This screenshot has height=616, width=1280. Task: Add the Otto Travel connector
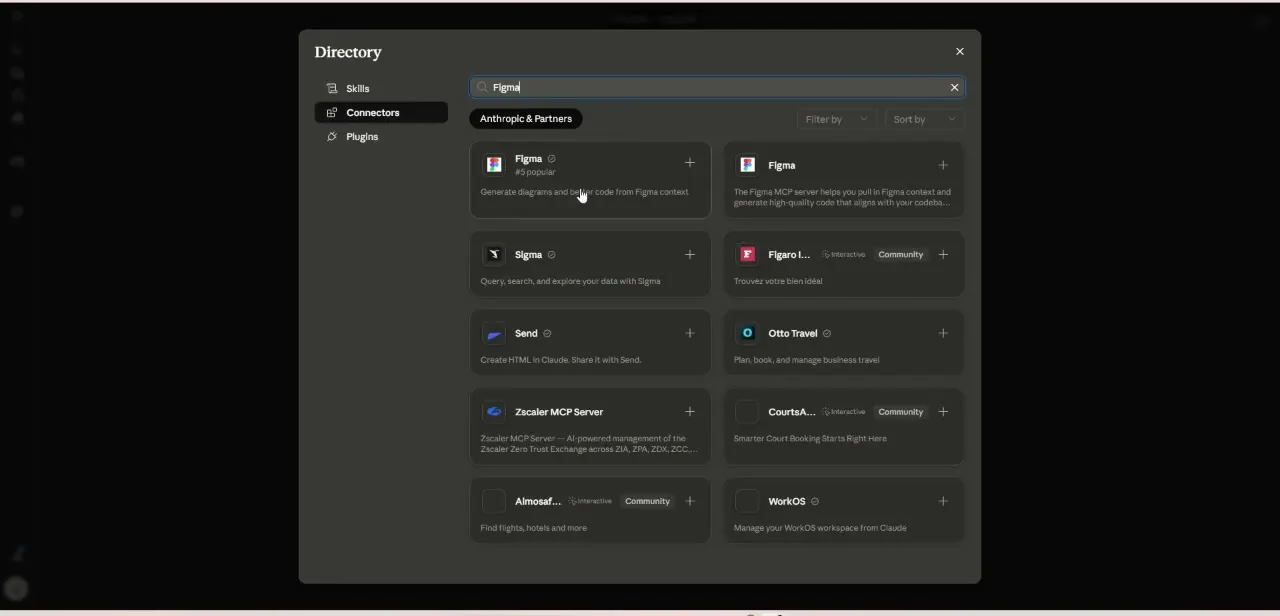943,333
